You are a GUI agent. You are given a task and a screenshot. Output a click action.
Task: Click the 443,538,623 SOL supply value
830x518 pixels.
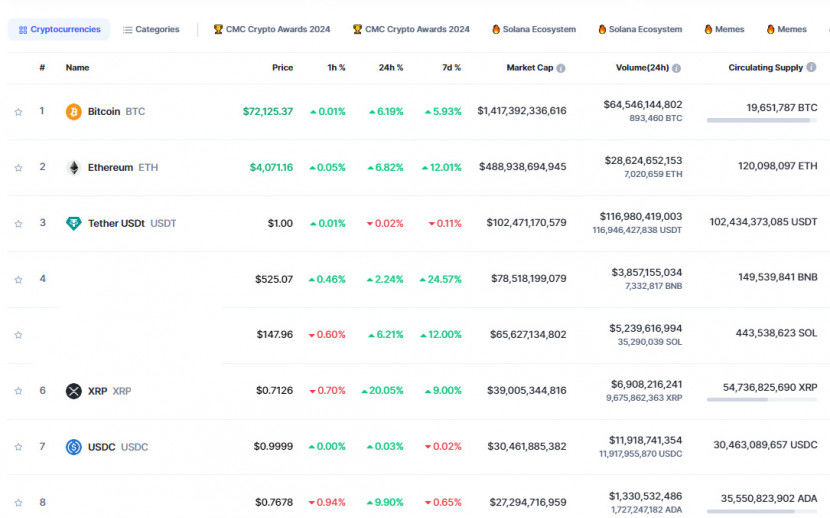tap(777, 333)
